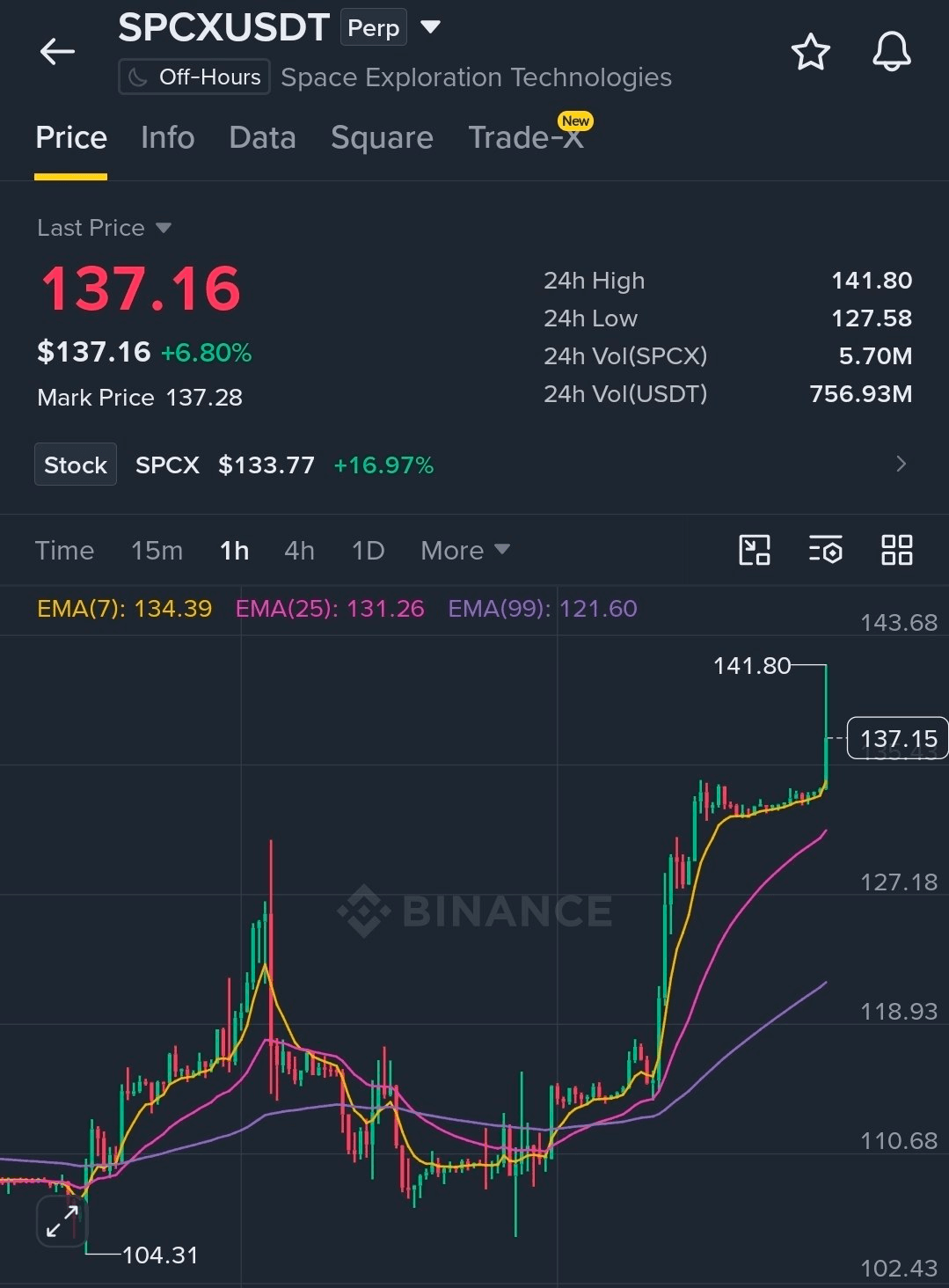This screenshot has width=949, height=1288.
Task: Open the Trade-X tab
Action: pos(526,138)
